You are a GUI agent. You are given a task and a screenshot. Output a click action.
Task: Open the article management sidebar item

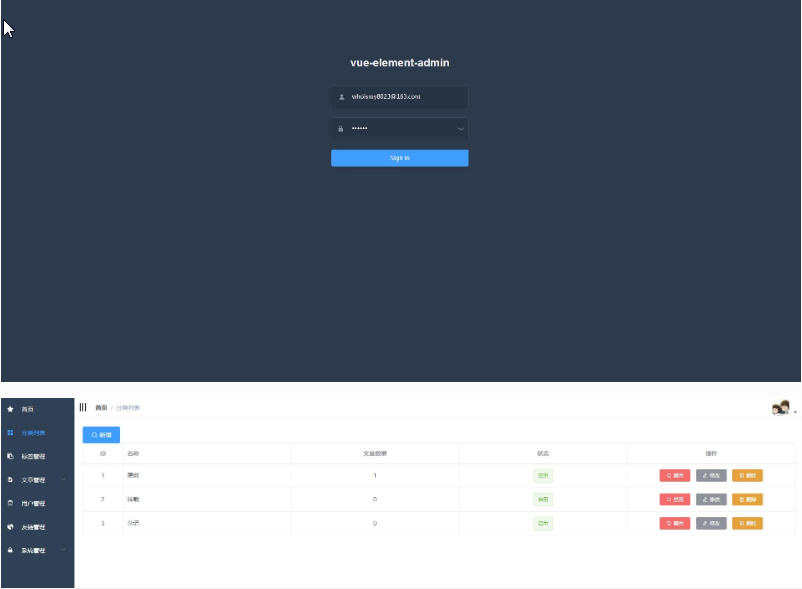(37, 480)
